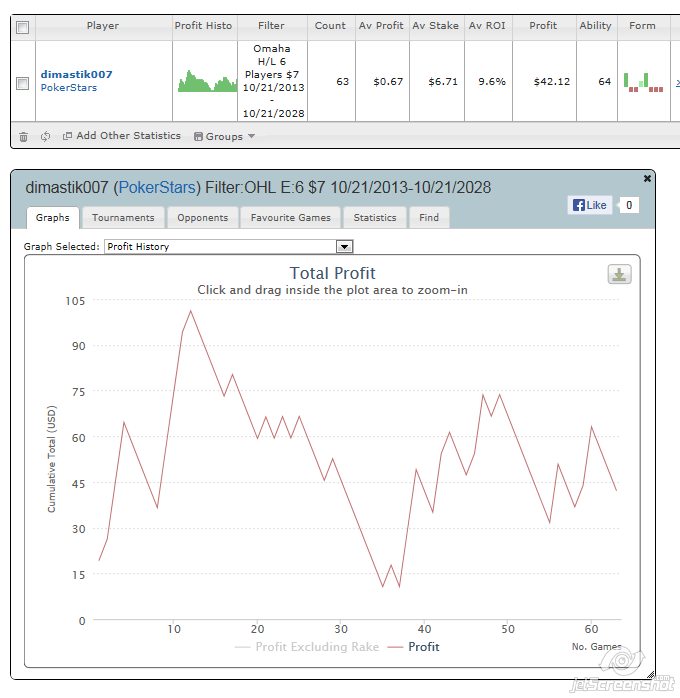The width and height of the screenshot is (680, 698).
Task: Refresh statistics with the reload icon
Action: click(x=45, y=136)
